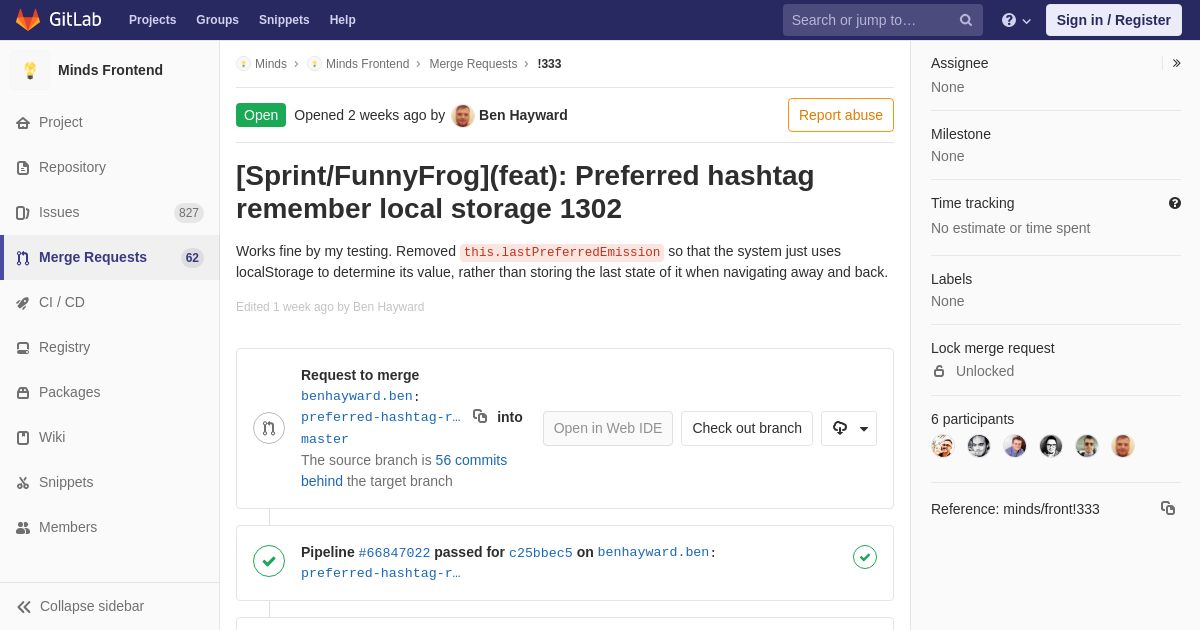Viewport: 1200px width, 630px height.
Task: Open Help in the top navbar
Action: [x=343, y=20]
